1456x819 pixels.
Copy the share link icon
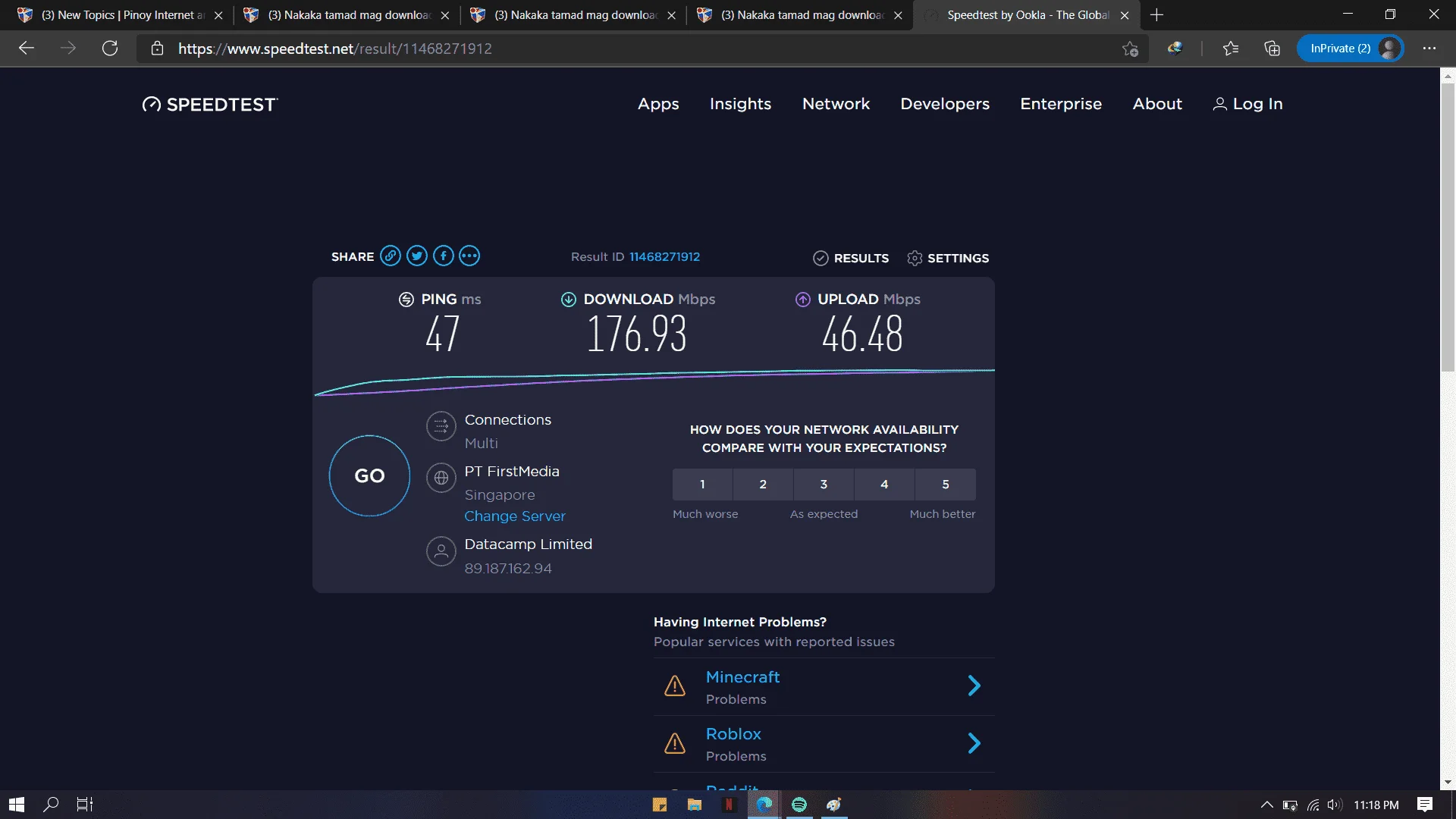click(391, 256)
